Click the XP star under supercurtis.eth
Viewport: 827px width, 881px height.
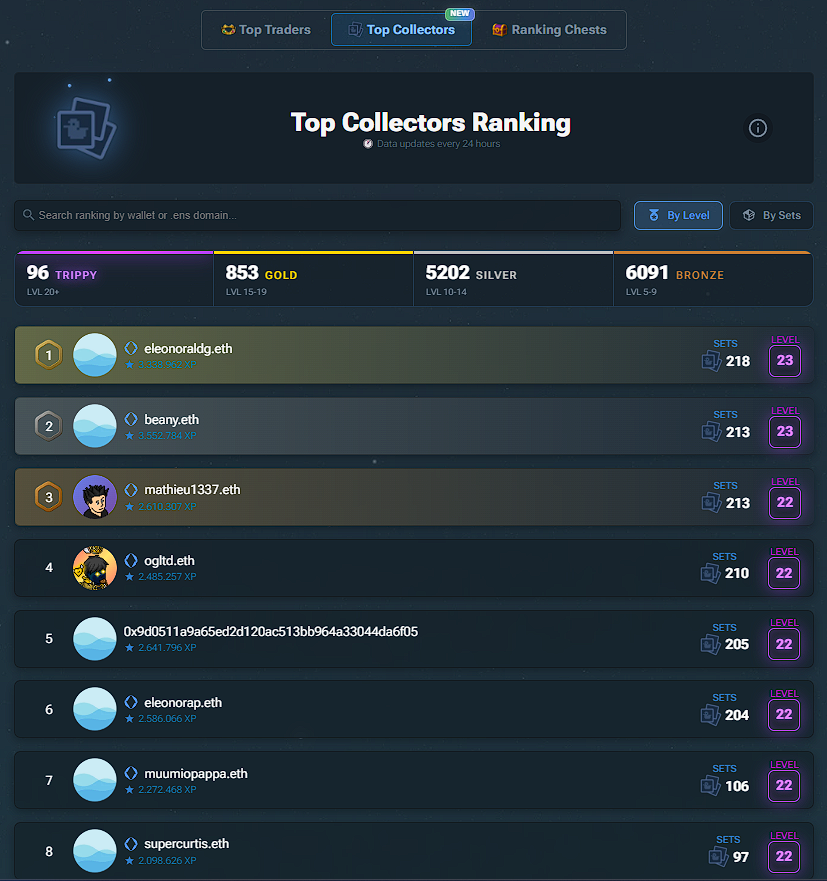pyautogui.click(x=131, y=860)
